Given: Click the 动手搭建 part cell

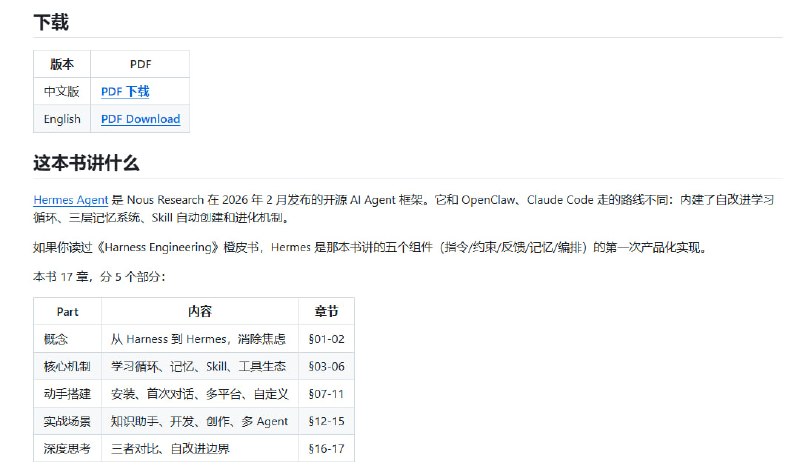Looking at the screenshot, I should [67, 394].
